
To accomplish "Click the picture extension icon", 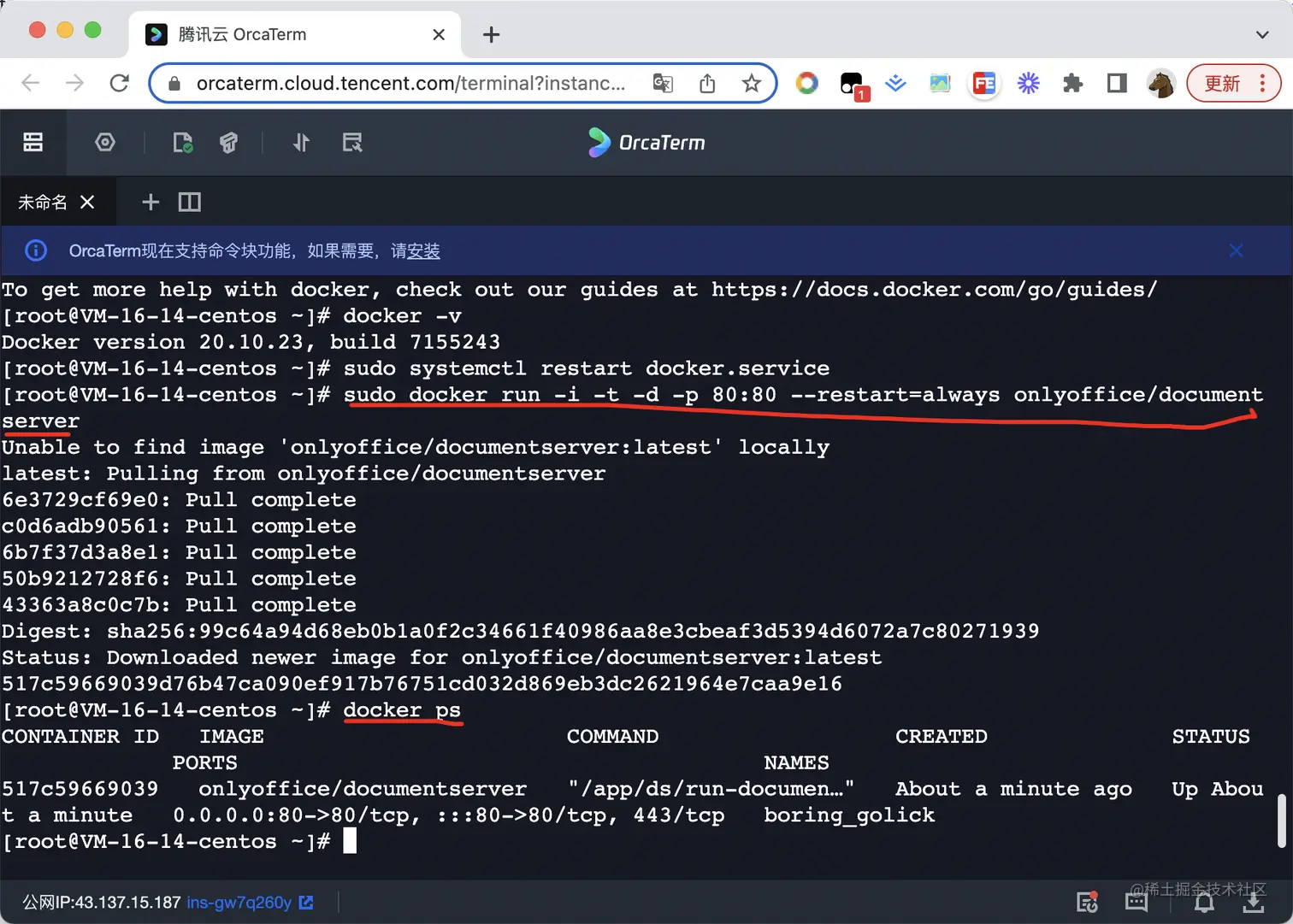I will (x=940, y=83).
